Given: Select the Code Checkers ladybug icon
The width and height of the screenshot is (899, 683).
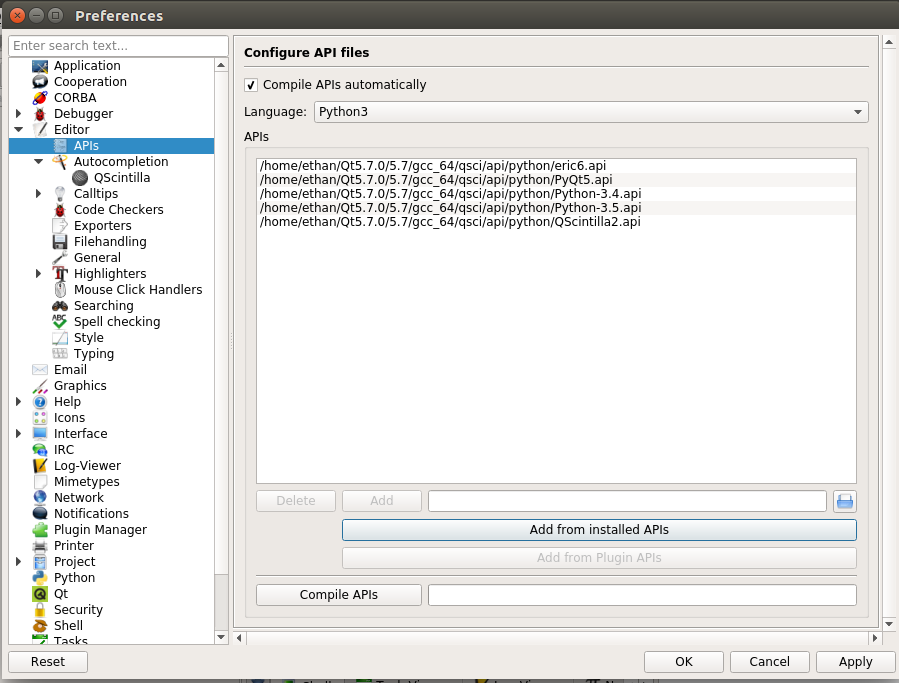Looking at the screenshot, I should (x=60, y=210).
